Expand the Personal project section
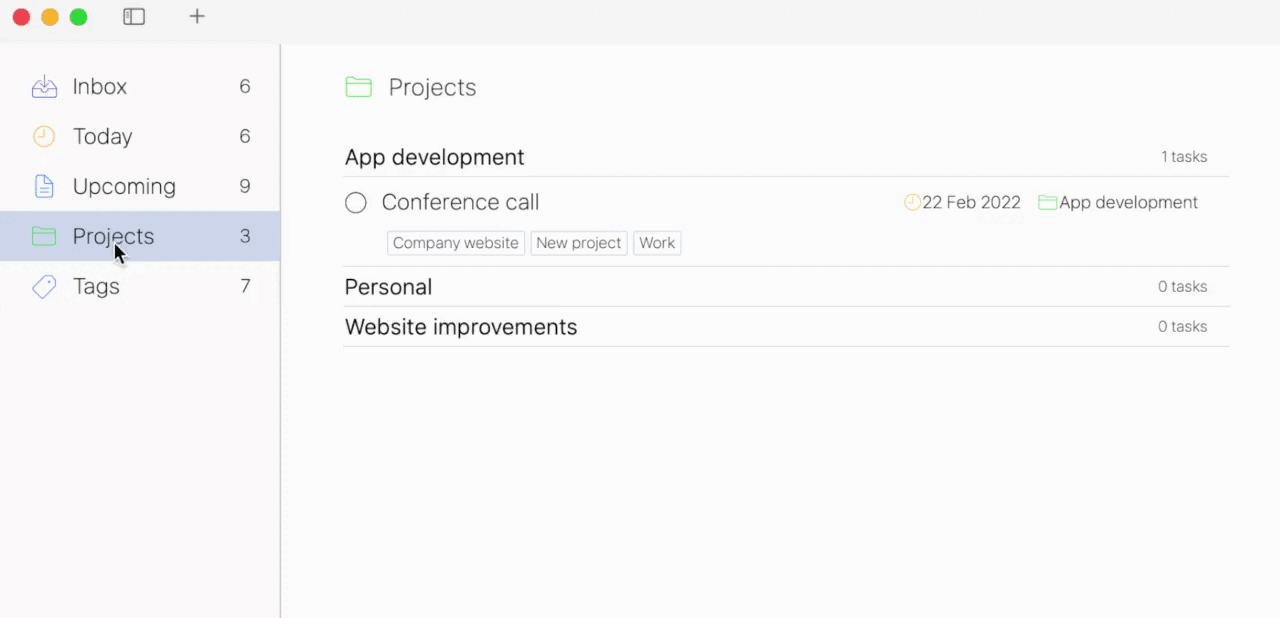Screen dimensions: 1280x618 coord(785,287)
